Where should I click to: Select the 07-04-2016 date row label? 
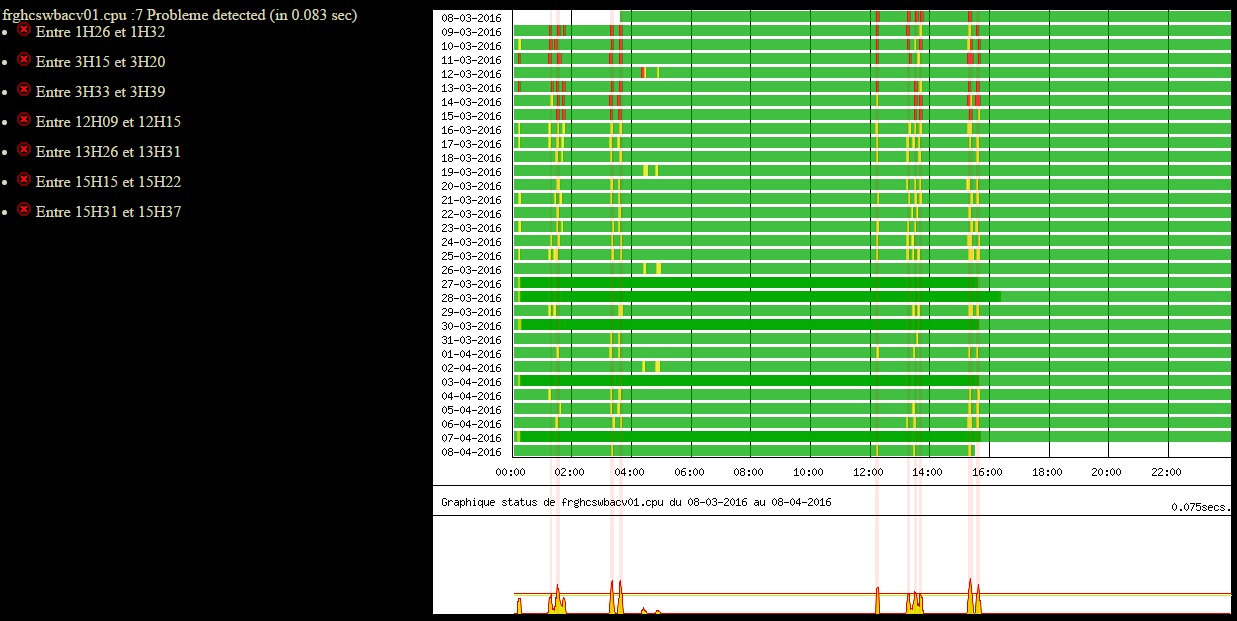click(x=472, y=438)
